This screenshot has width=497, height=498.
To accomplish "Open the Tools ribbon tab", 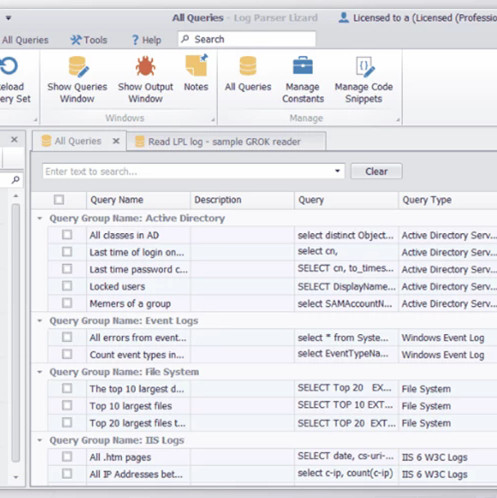I will (x=89, y=40).
